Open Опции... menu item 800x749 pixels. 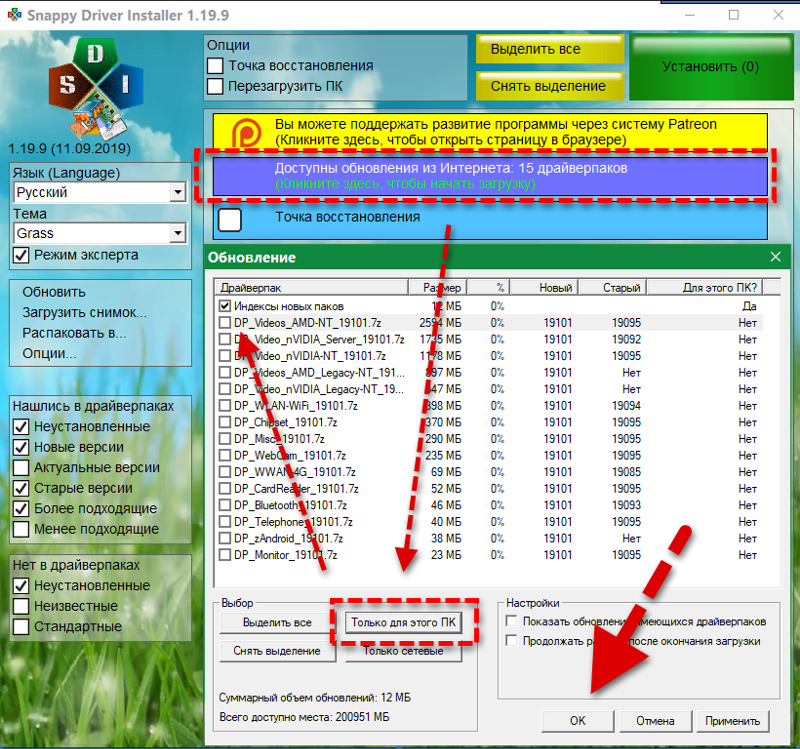click(49, 353)
